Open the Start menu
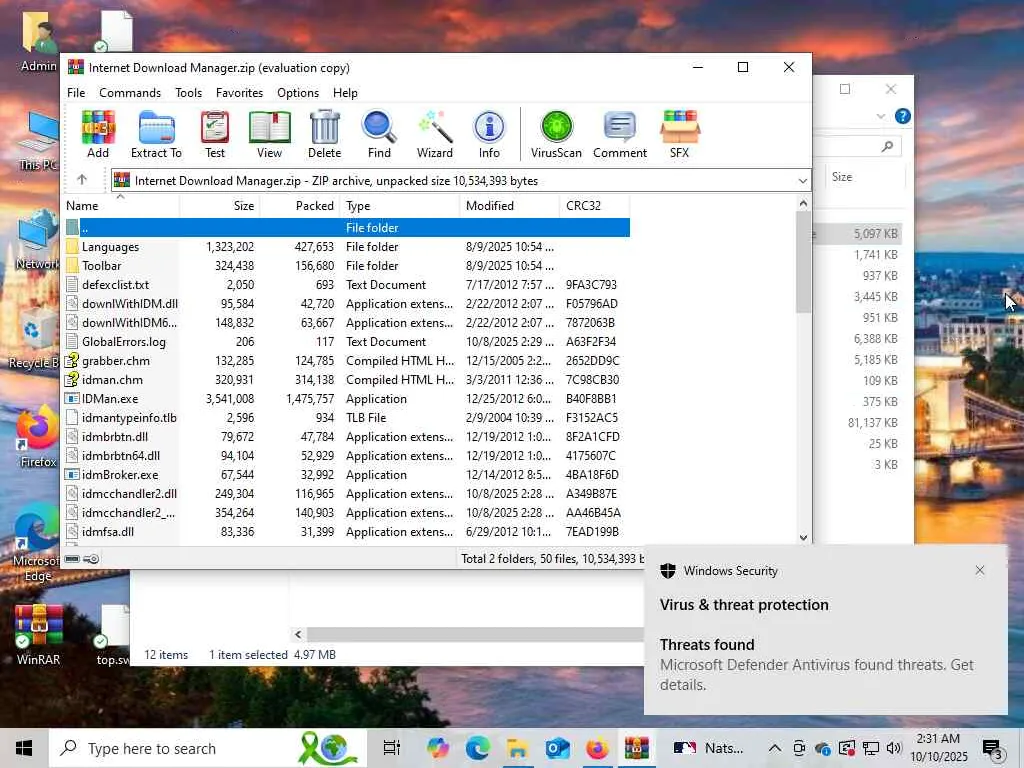 pyautogui.click(x=24, y=748)
